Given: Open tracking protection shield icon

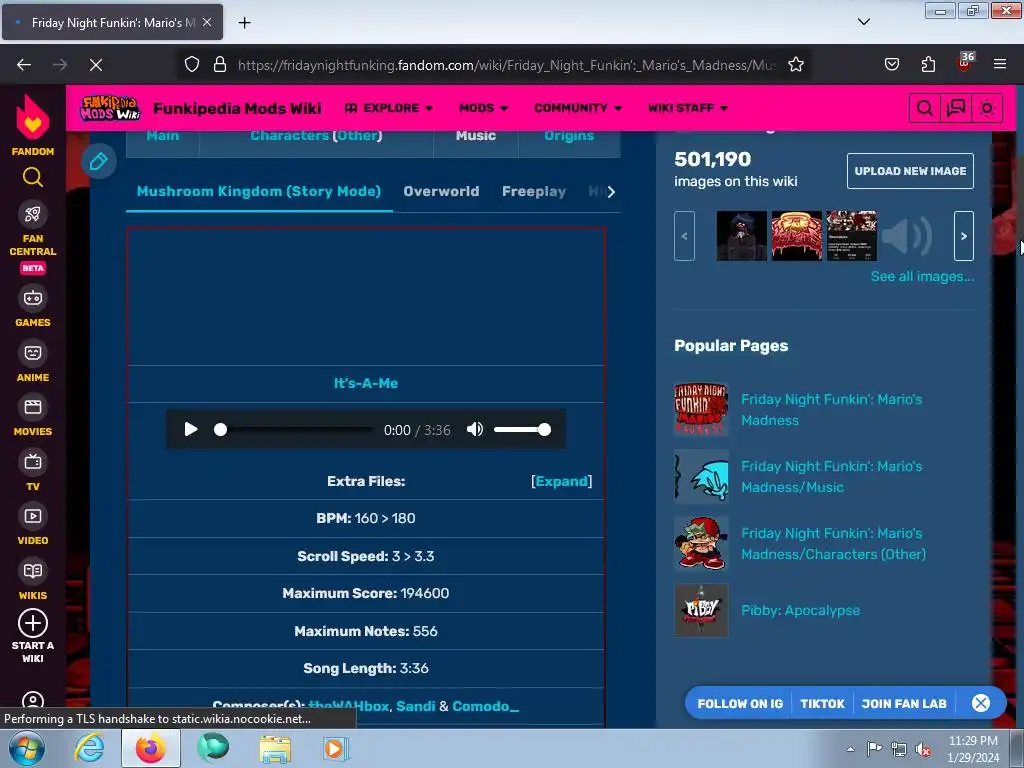Looking at the screenshot, I should tap(191, 65).
